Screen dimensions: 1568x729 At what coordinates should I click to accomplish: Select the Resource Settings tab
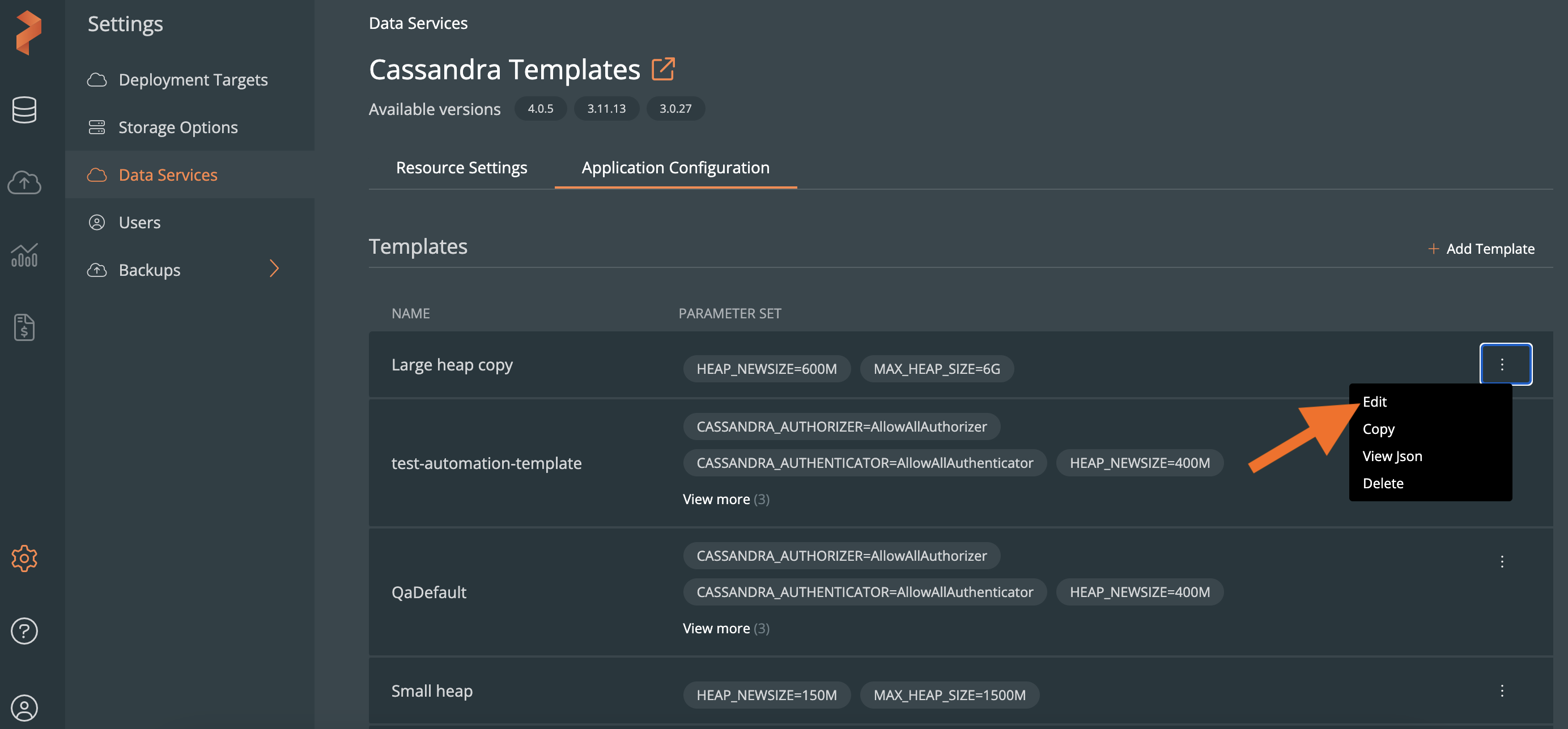pyautogui.click(x=461, y=167)
